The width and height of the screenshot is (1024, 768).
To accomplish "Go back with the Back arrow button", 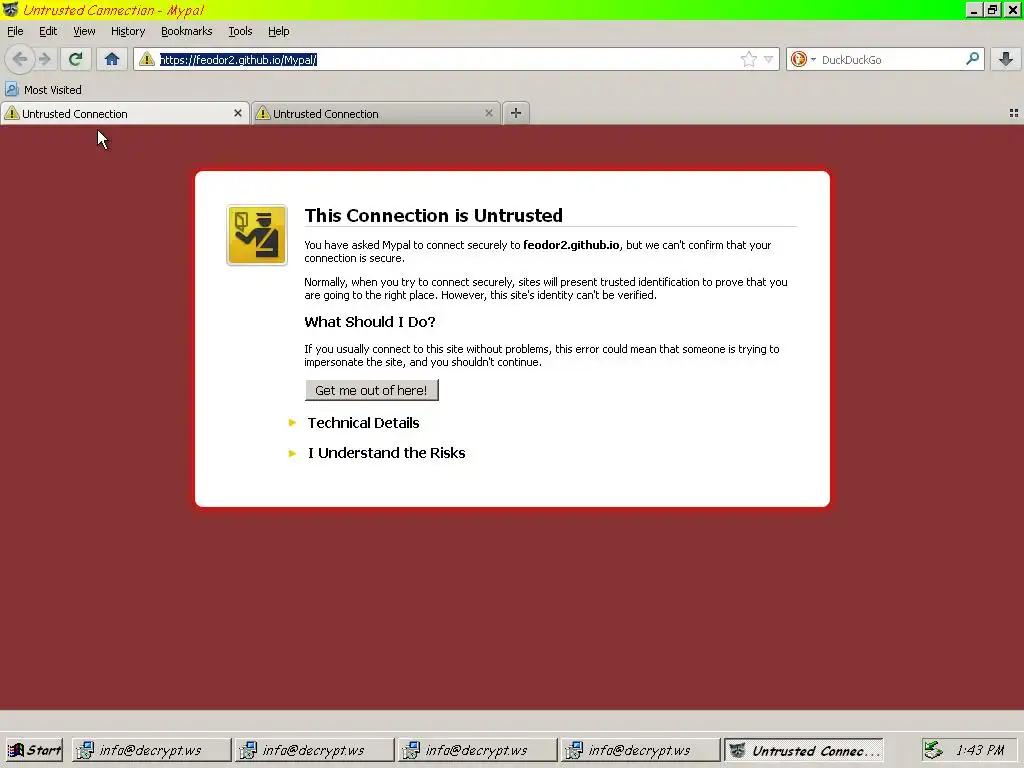I will click(x=20, y=59).
